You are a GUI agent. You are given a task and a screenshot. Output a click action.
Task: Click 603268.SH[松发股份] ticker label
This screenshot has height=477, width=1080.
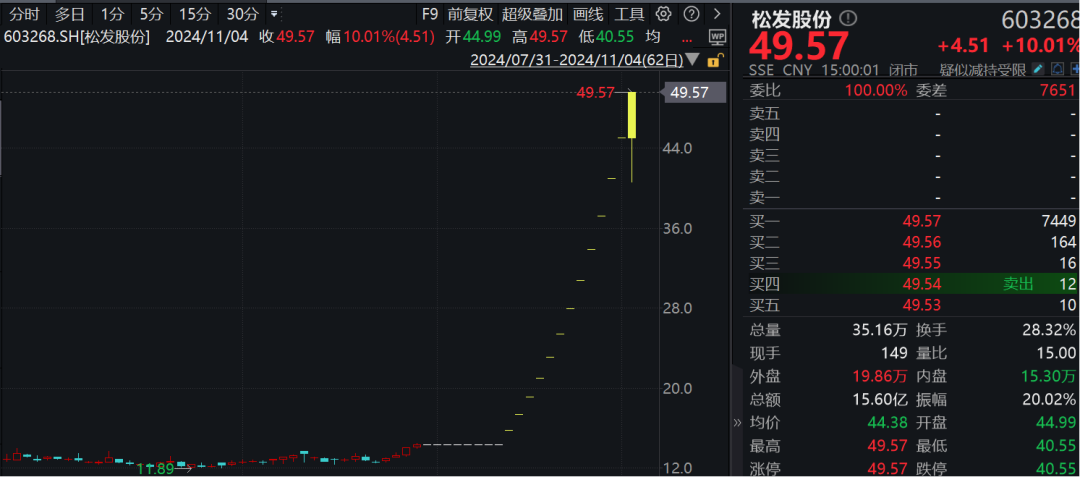point(77,37)
